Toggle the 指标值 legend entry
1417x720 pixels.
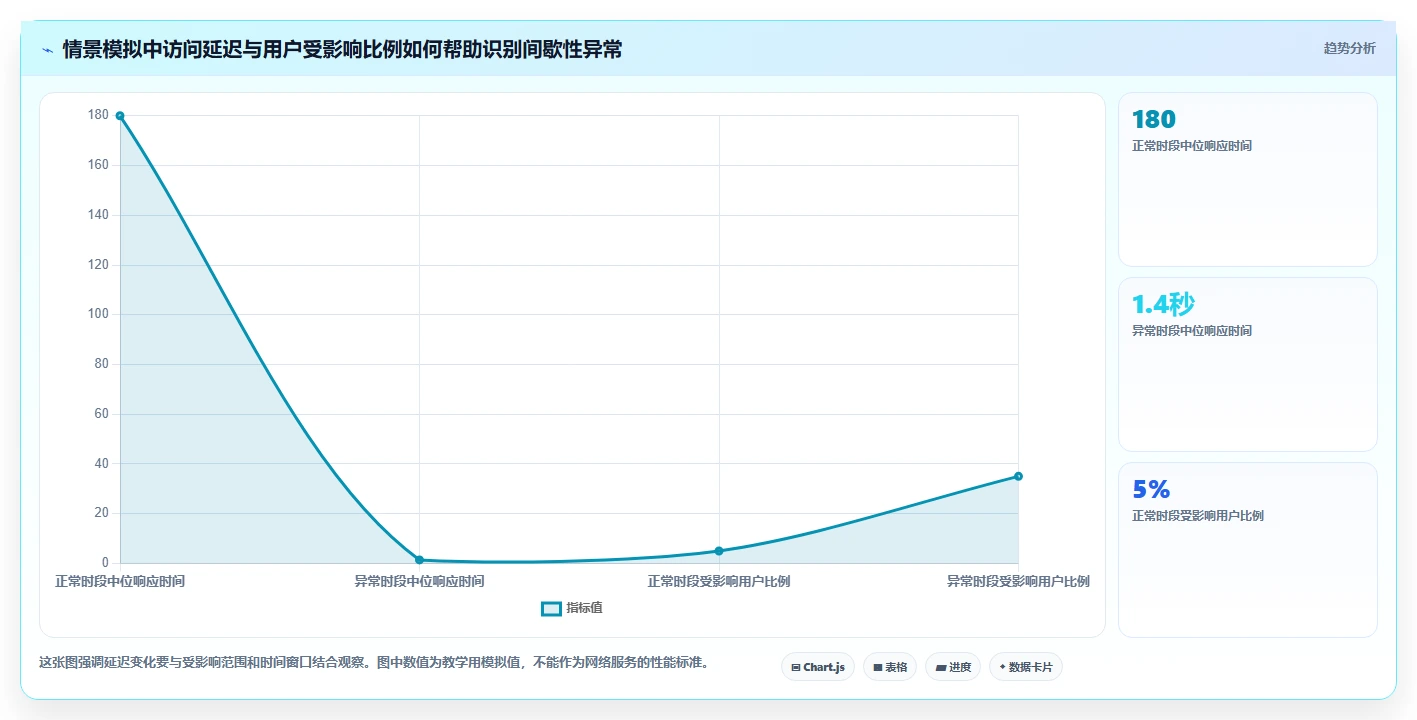click(x=572, y=608)
